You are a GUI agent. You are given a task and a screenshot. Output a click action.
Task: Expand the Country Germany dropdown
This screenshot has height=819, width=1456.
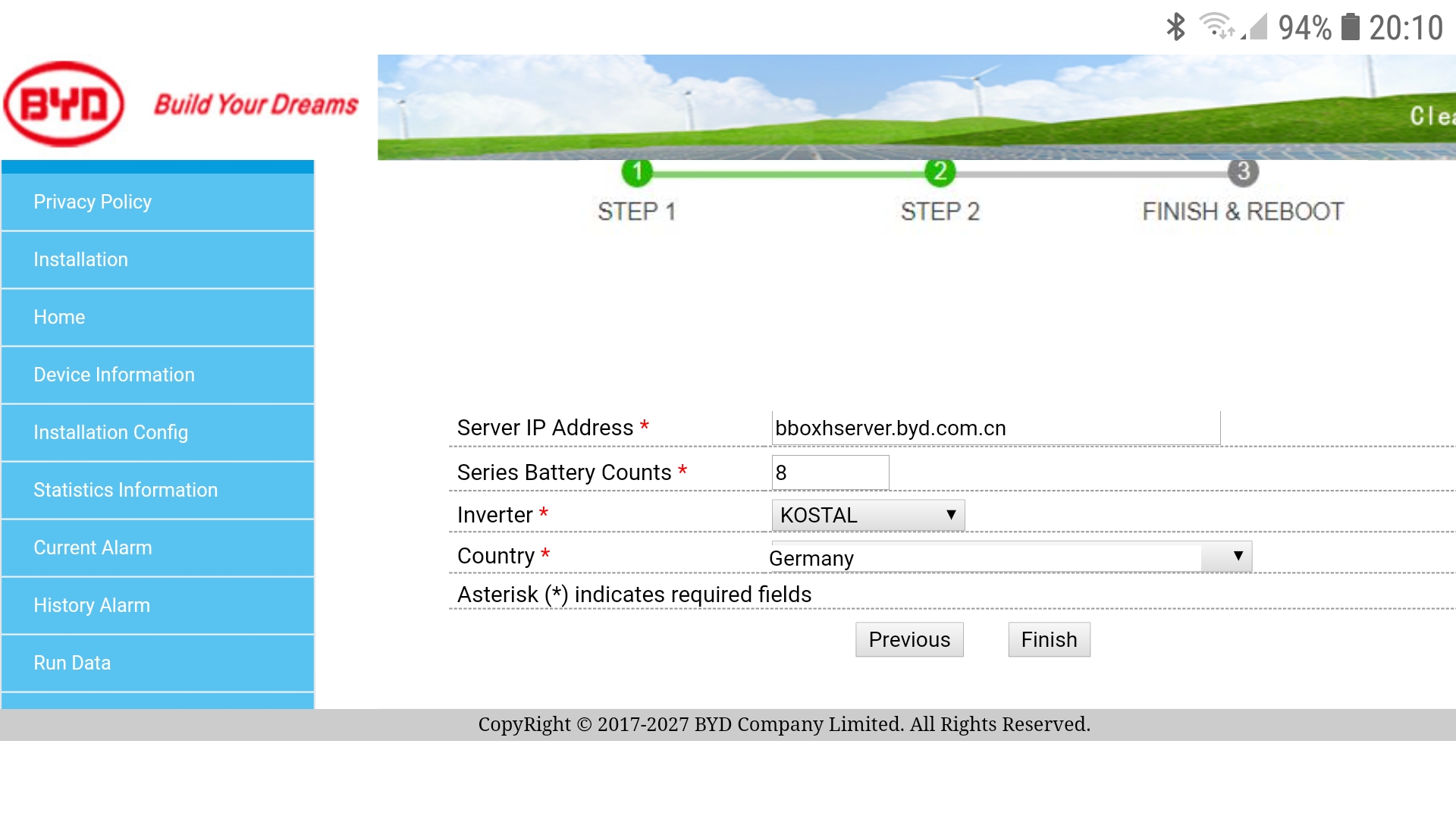(x=1010, y=557)
